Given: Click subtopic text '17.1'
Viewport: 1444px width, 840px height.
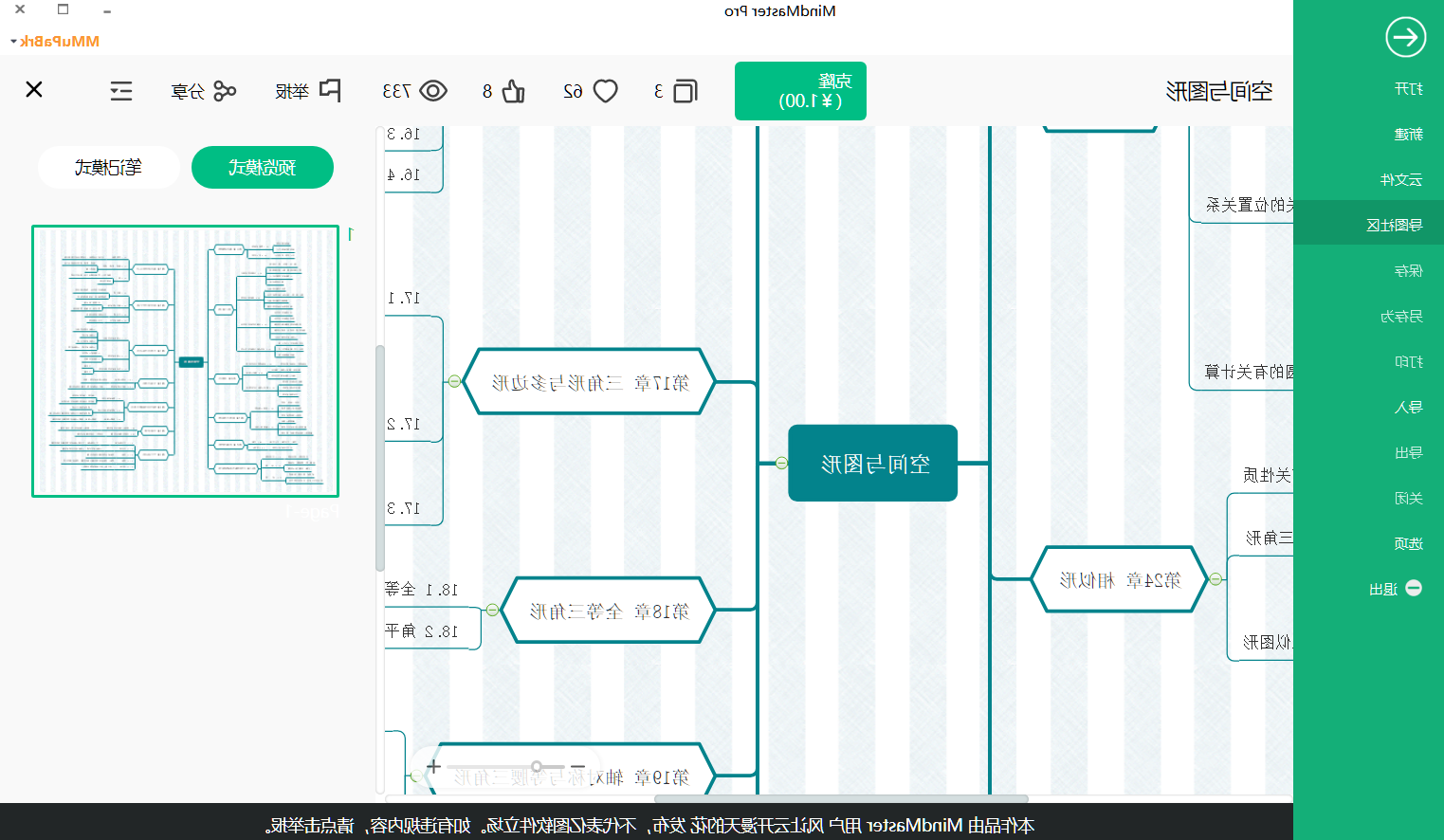Looking at the screenshot, I should [x=403, y=298].
